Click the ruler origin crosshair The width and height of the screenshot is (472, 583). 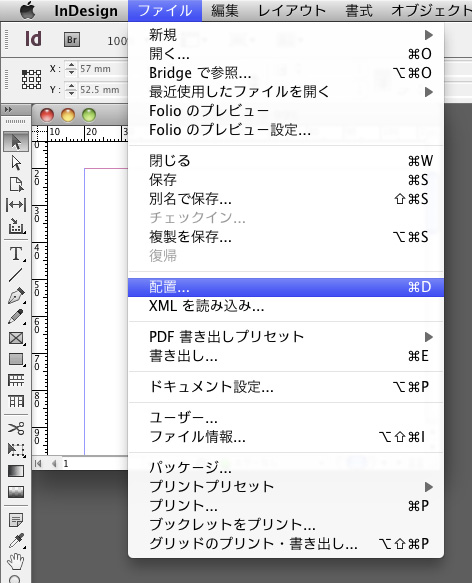39,133
